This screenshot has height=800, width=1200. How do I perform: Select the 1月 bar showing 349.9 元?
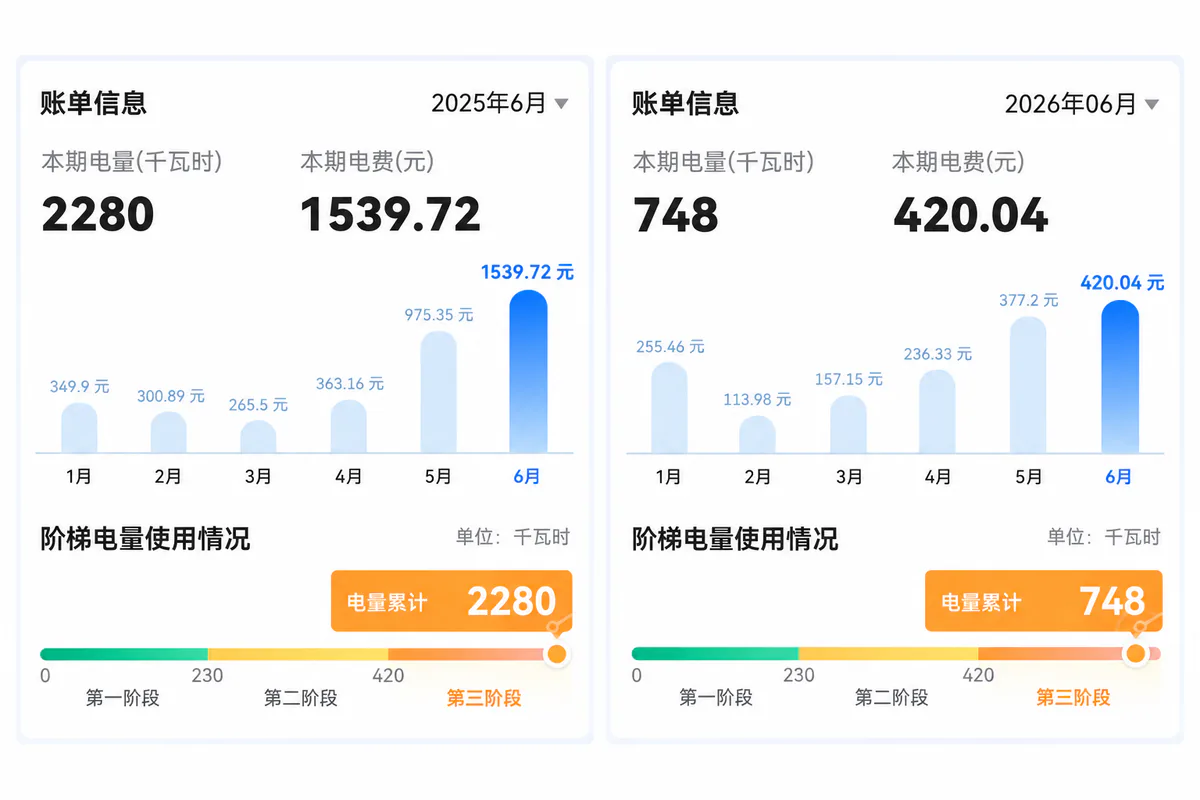79,427
